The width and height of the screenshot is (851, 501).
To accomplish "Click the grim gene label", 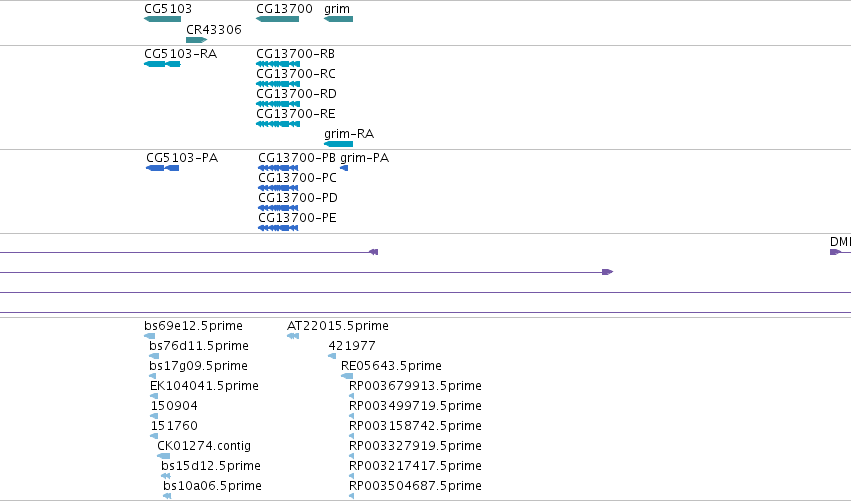I will (337, 9).
